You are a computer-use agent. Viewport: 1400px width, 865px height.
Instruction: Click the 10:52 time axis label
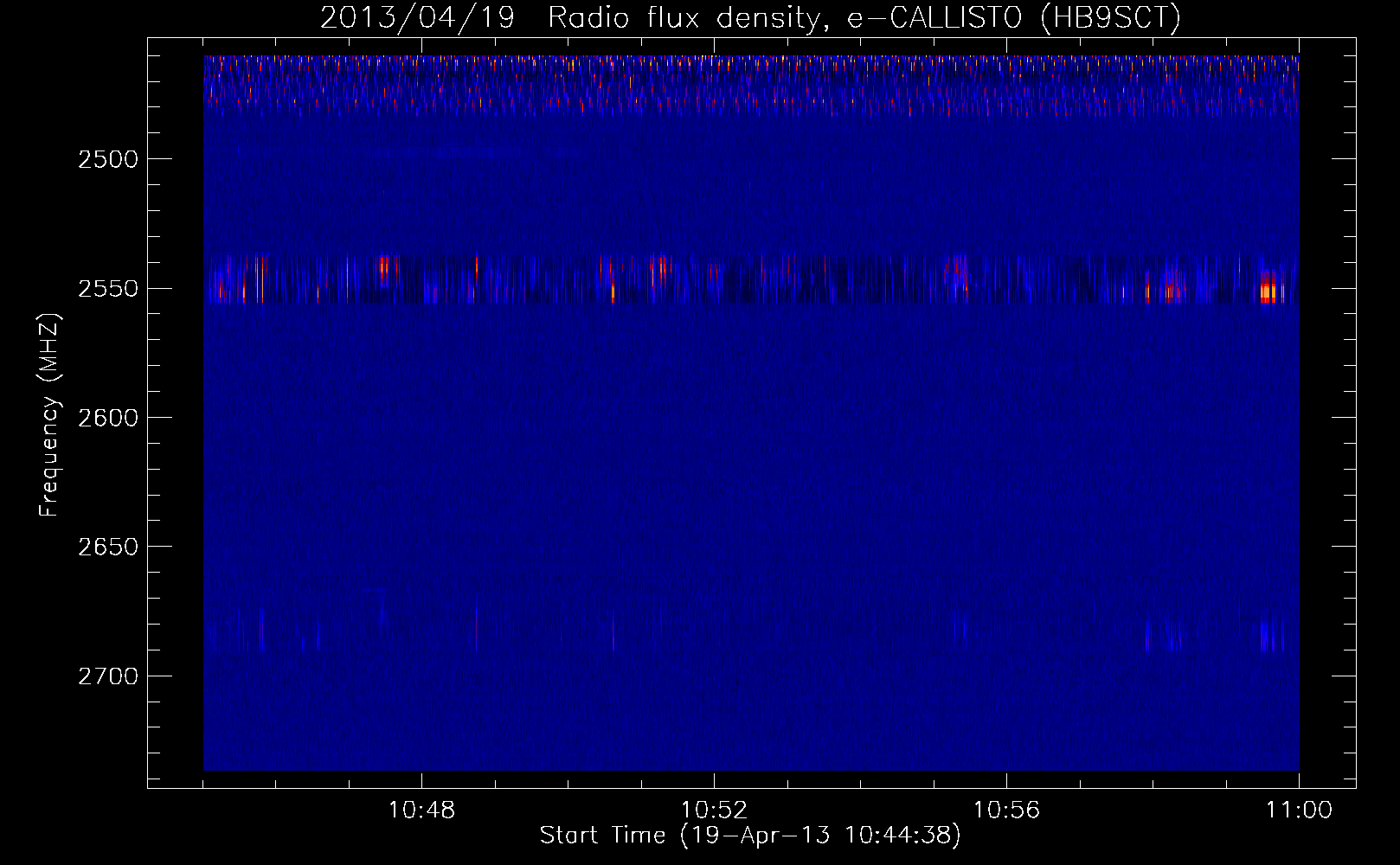click(x=714, y=811)
